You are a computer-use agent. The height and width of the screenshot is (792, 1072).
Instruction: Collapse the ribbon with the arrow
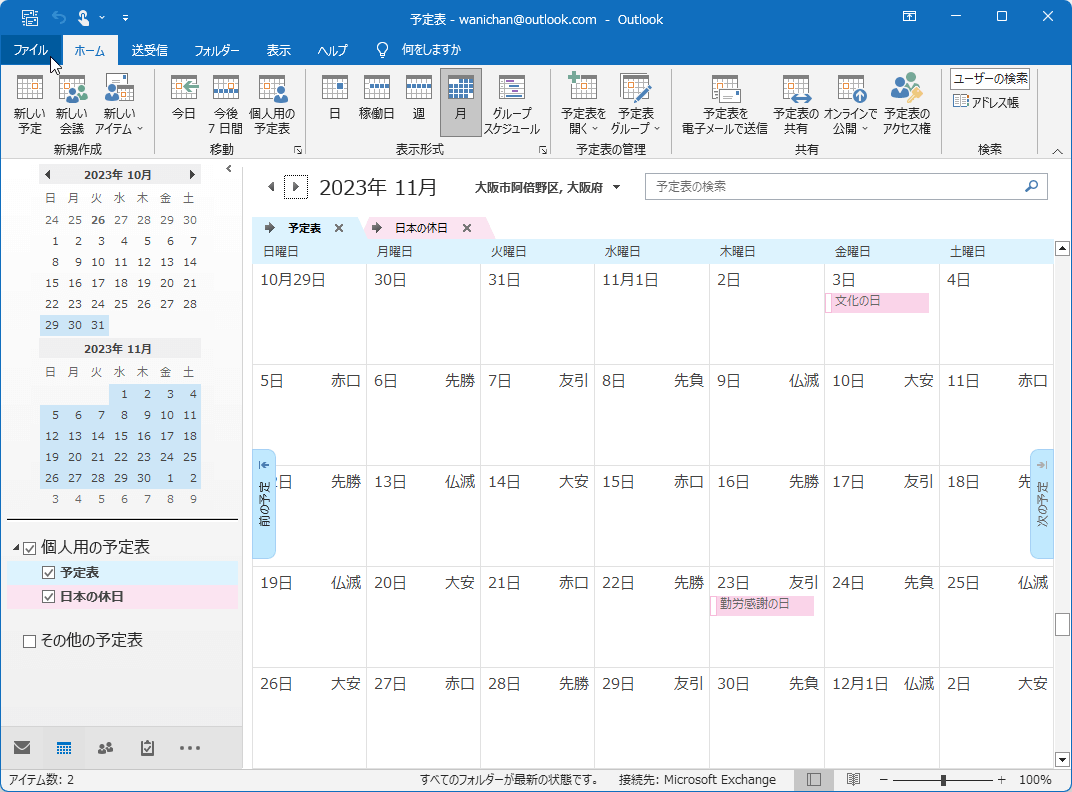click(1057, 151)
